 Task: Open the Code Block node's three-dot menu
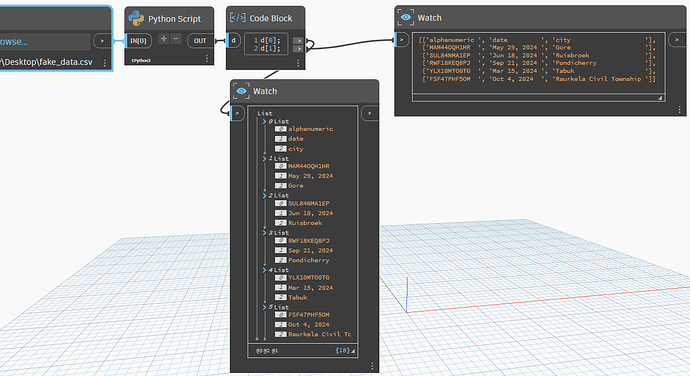pyautogui.click(x=298, y=63)
